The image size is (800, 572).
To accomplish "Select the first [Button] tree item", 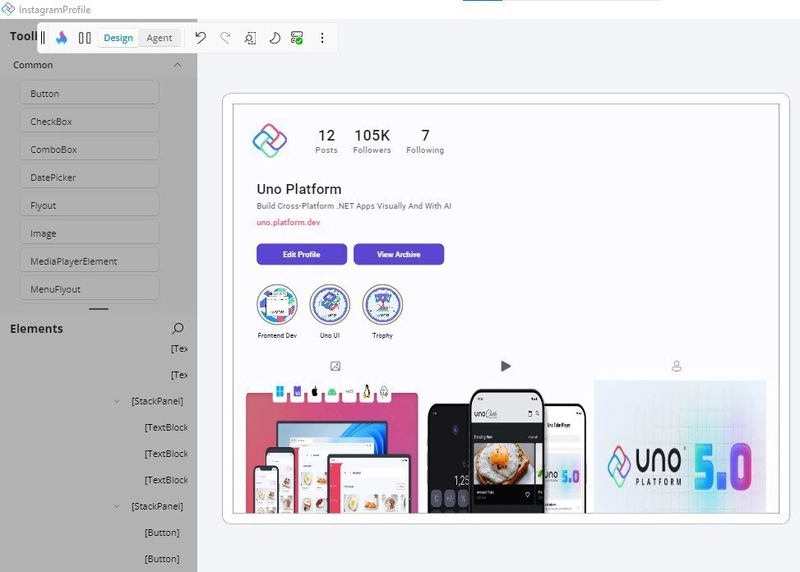I will 162,533.
